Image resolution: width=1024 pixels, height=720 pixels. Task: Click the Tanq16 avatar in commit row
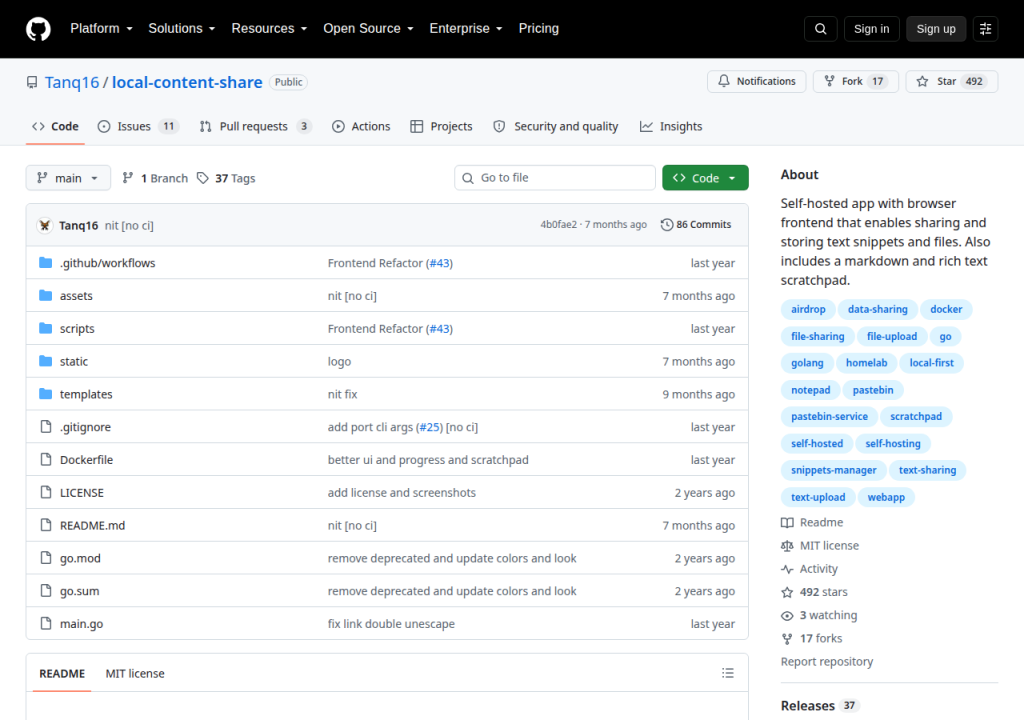click(x=44, y=225)
